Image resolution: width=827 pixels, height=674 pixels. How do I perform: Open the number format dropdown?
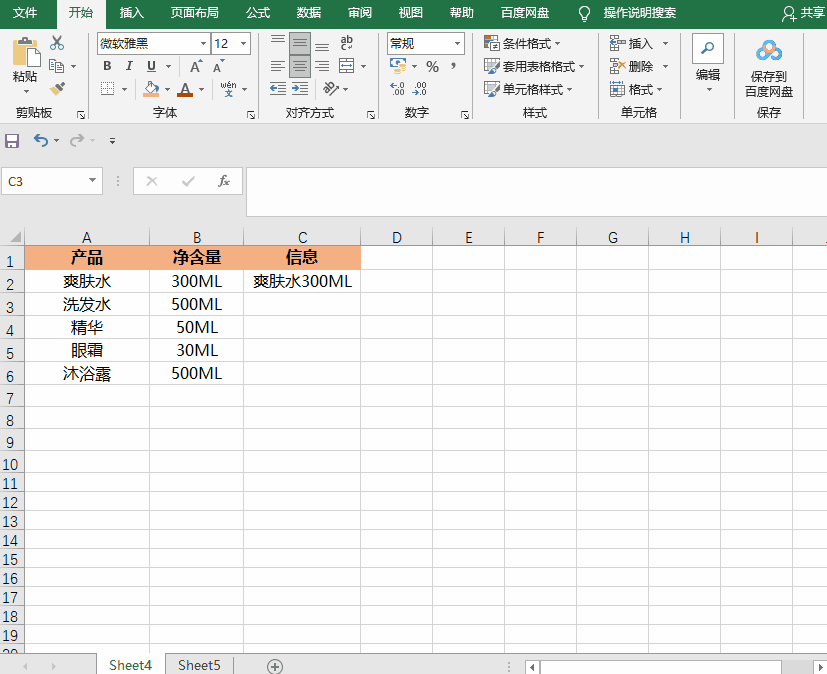click(457, 44)
